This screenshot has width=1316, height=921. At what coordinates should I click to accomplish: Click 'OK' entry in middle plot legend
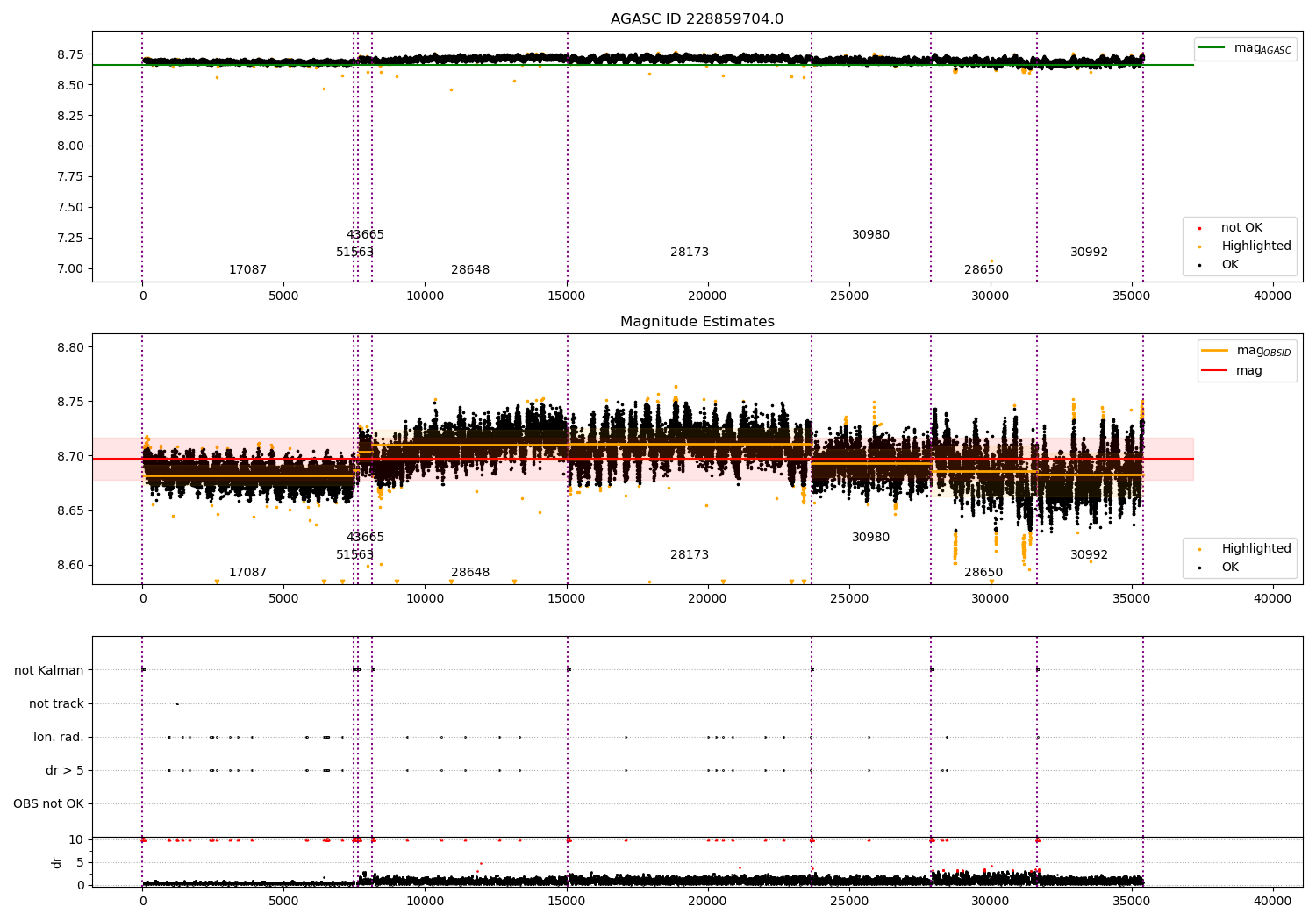click(x=1229, y=567)
